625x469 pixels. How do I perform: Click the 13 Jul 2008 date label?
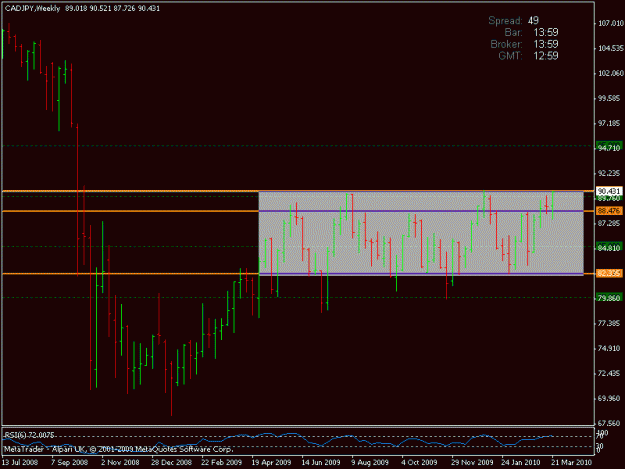coord(20,462)
